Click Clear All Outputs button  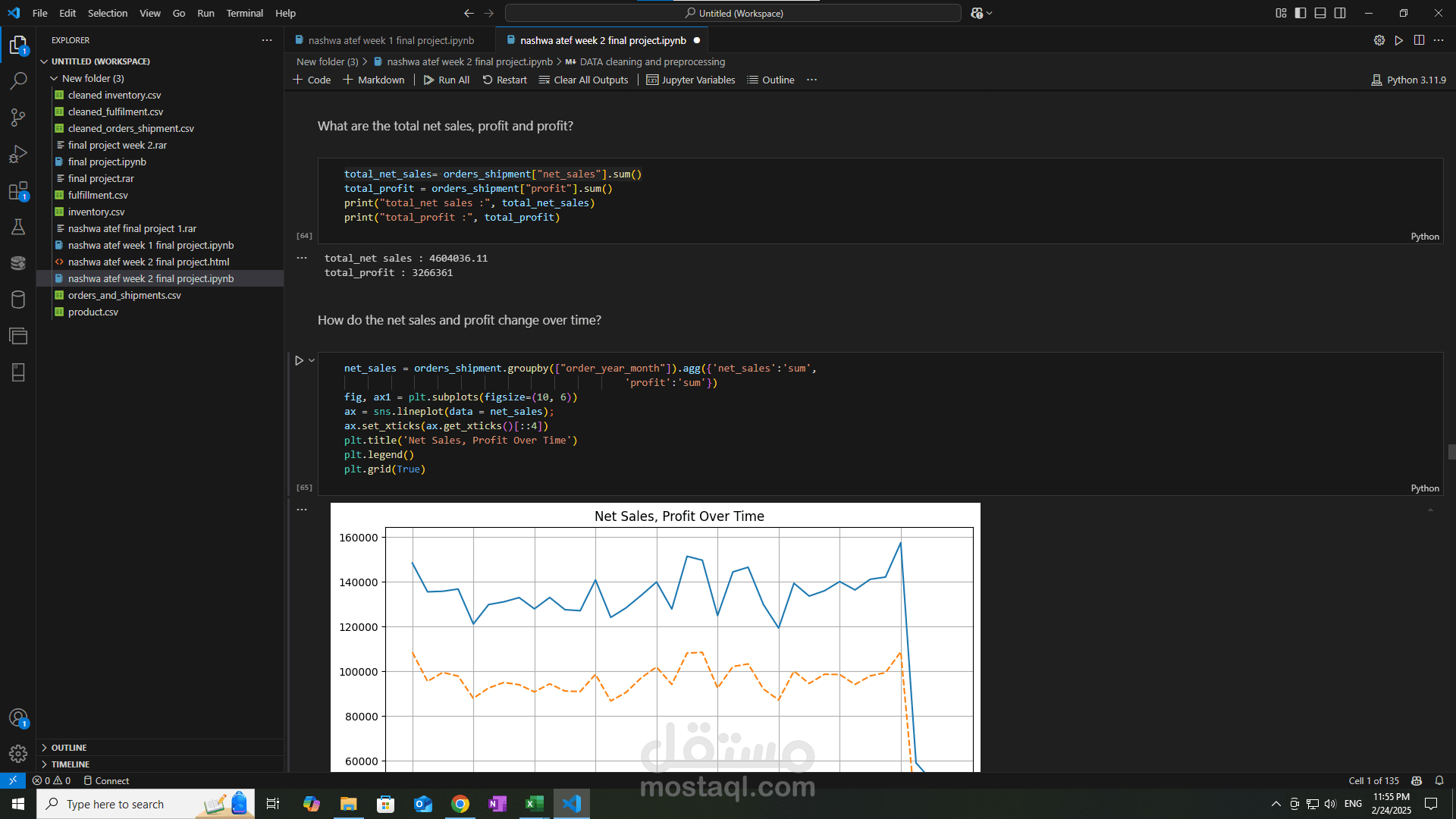coord(583,80)
